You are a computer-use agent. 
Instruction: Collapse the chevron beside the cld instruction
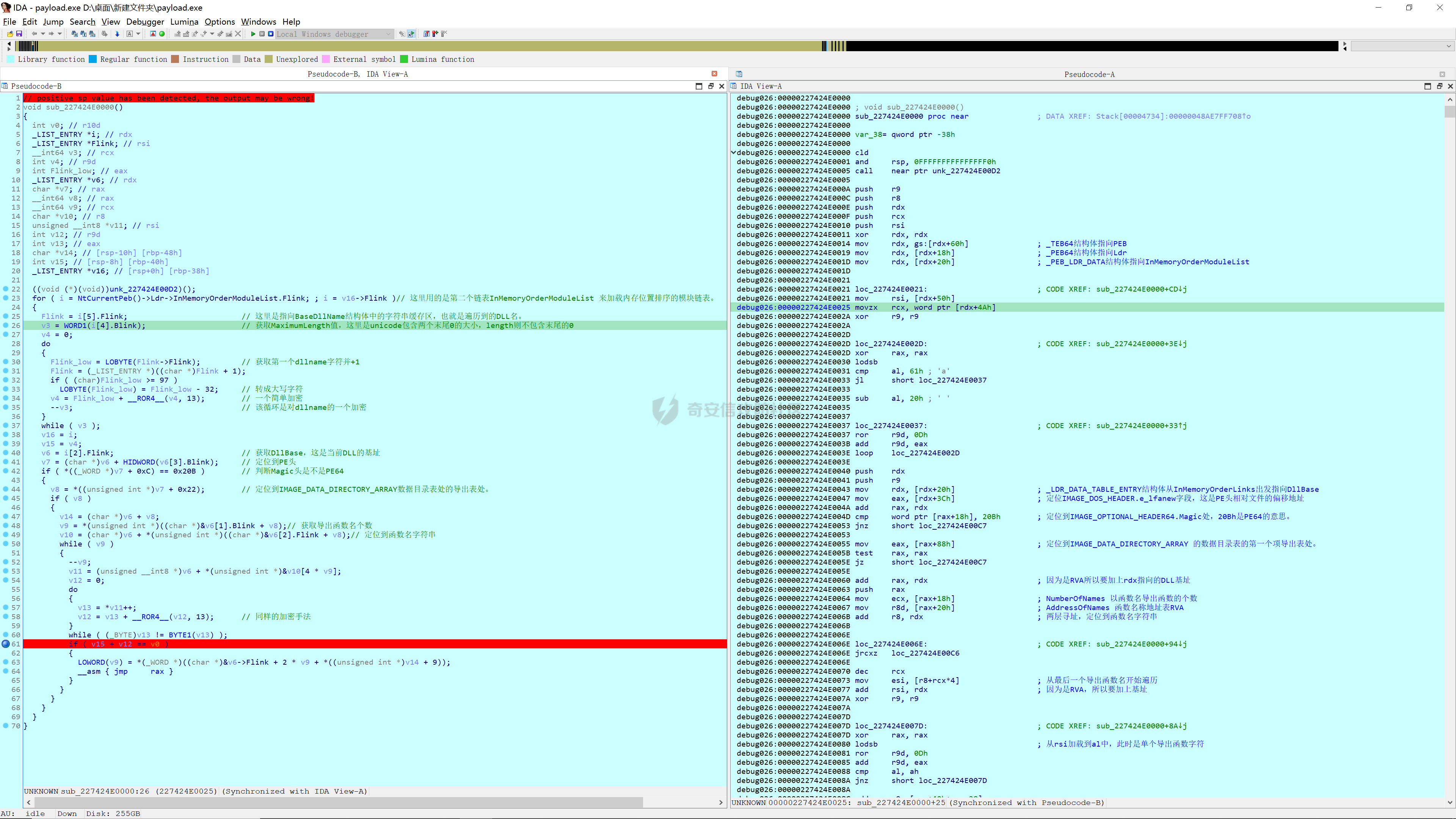pyautogui.click(x=734, y=152)
